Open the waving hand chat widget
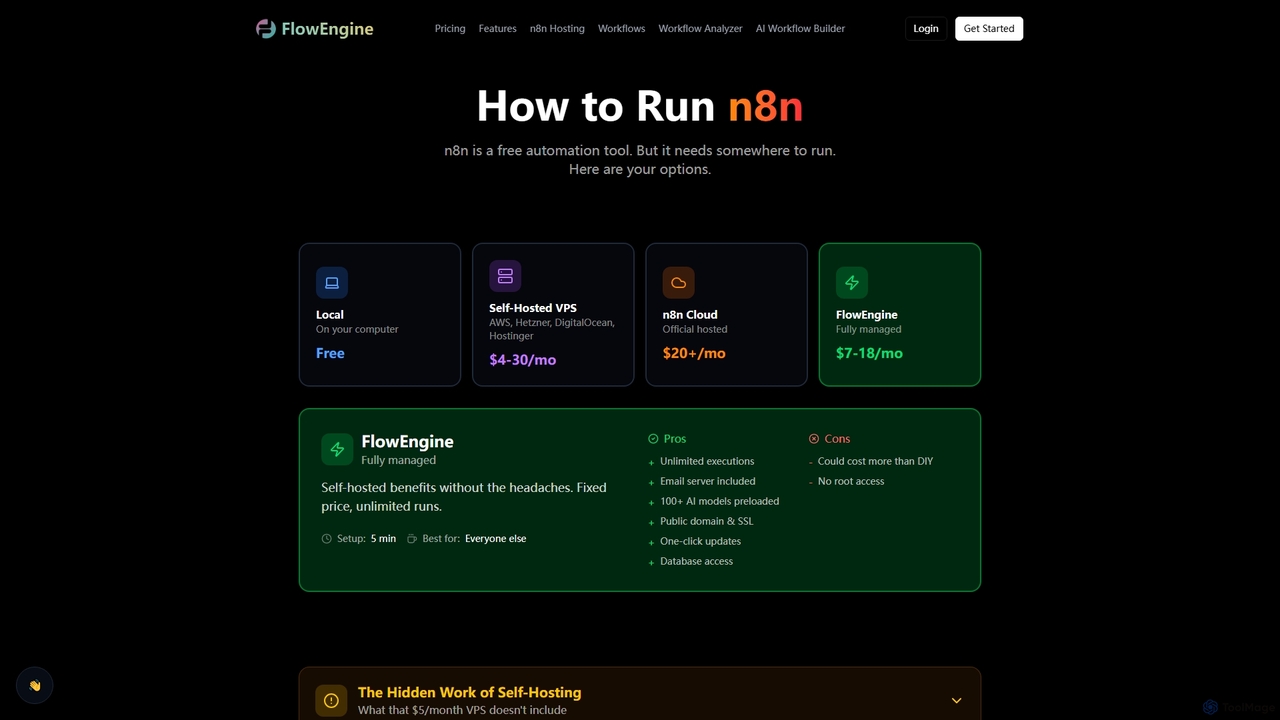Image resolution: width=1280 pixels, height=720 pixels. click(x=35, y=686)
